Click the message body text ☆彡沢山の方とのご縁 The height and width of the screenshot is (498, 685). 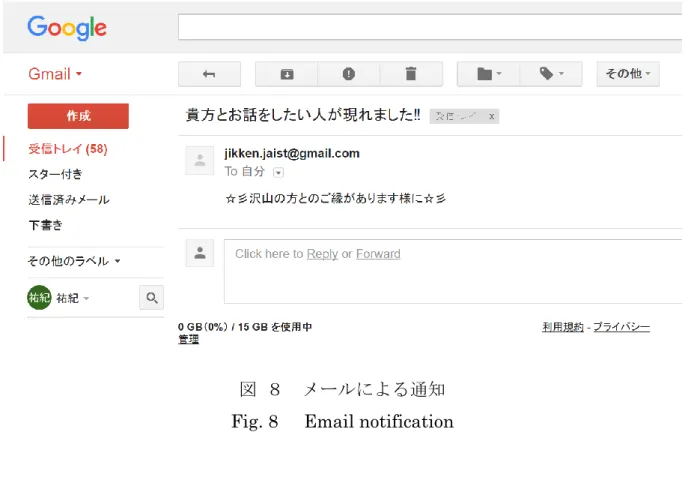(336, 199)
